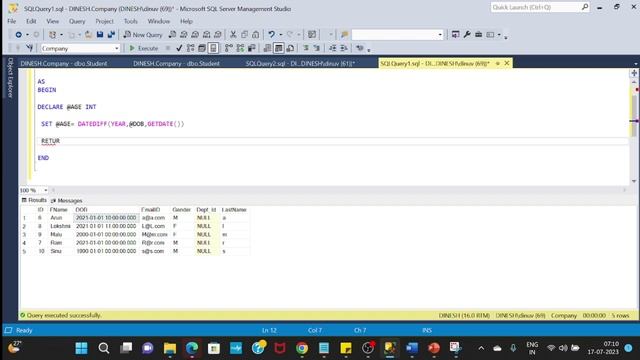Click the Decrease Indent icon
This screenshot has width=640, height=360.
point(333,48)
